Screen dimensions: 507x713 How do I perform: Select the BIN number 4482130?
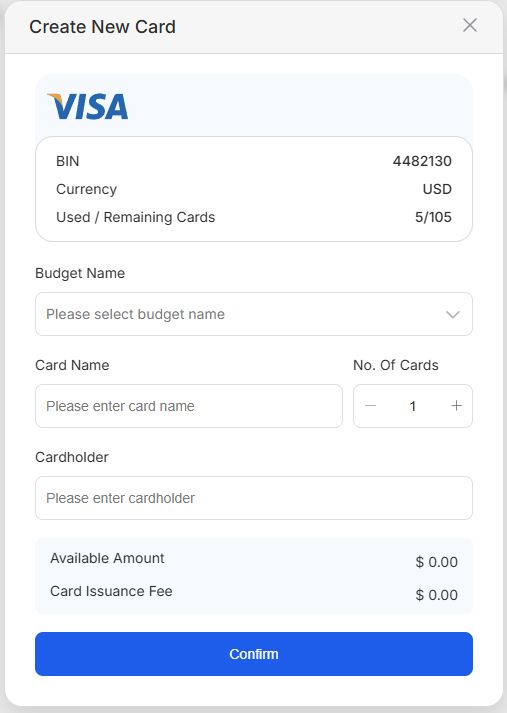coord(422,161)
